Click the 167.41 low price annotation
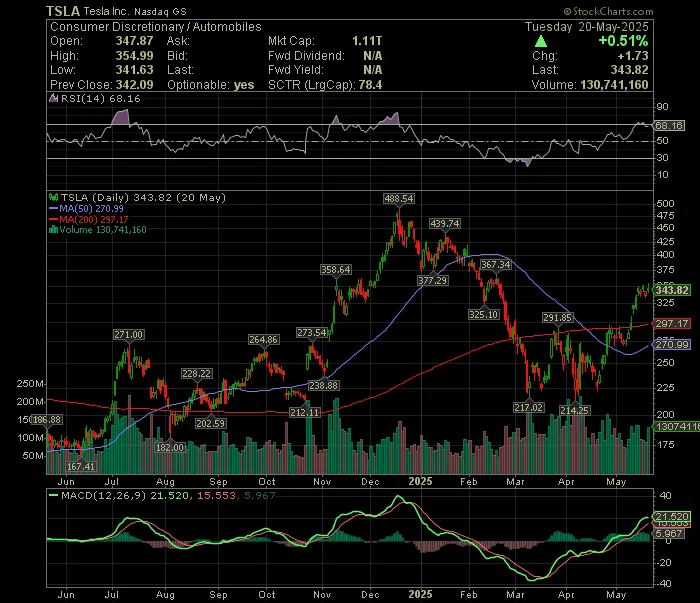Image resolution: width=700 pixels, height=603 pixels. (81, 466)
